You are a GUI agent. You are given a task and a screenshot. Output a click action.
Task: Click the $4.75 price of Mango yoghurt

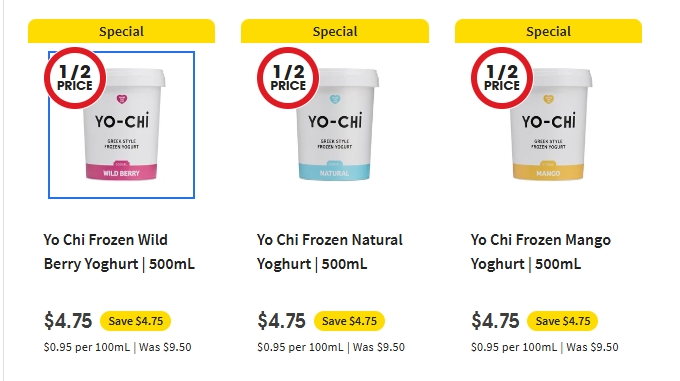[495, 321]
